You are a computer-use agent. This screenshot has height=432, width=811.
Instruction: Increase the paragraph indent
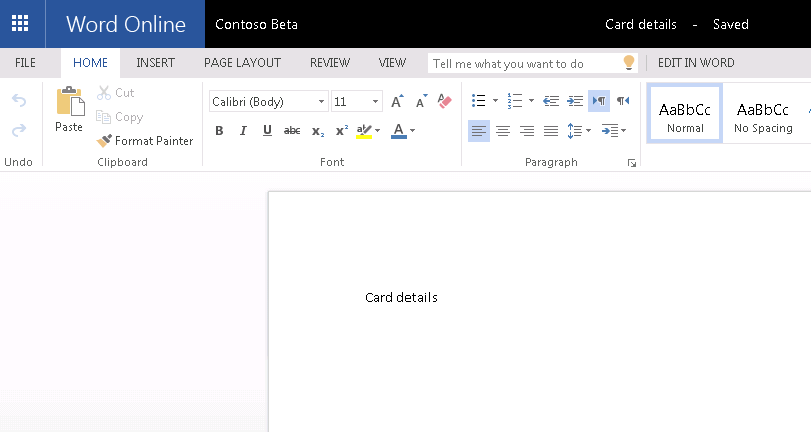pyautogui.click(x=575, y=101)
